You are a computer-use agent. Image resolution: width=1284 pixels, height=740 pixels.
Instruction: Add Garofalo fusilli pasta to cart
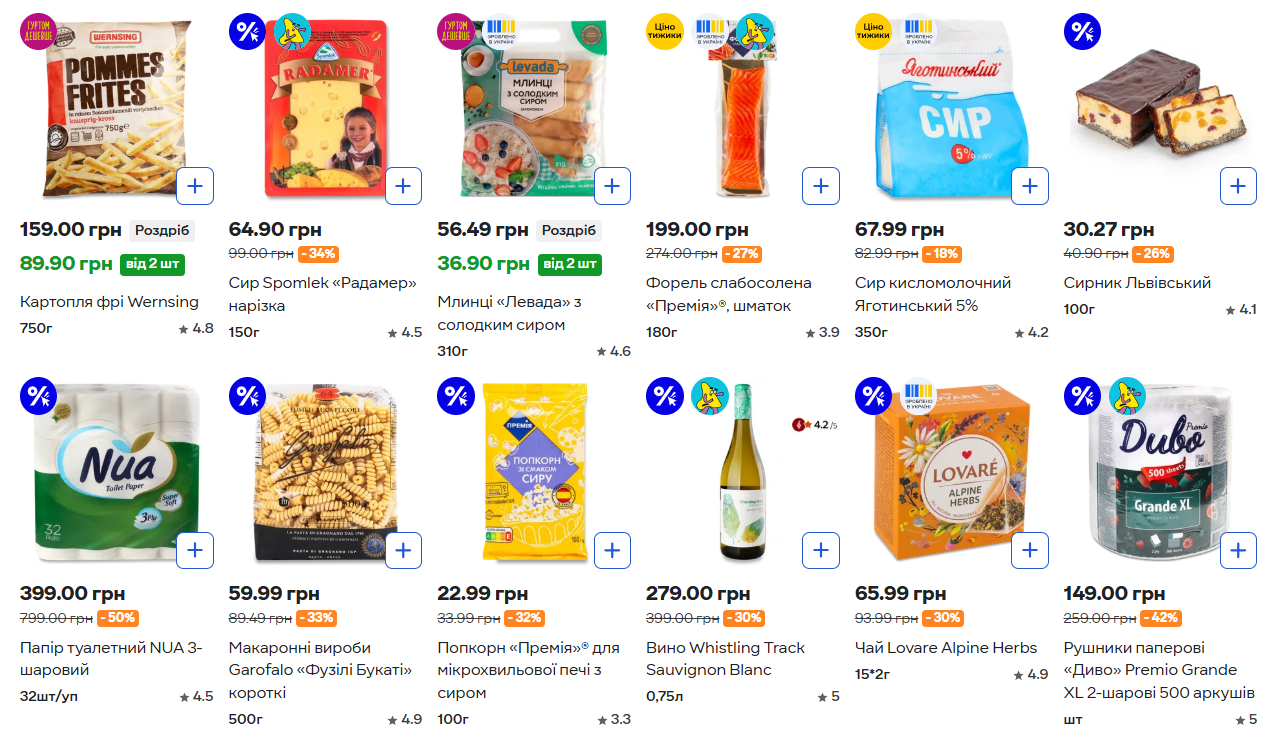click(403, 550)
